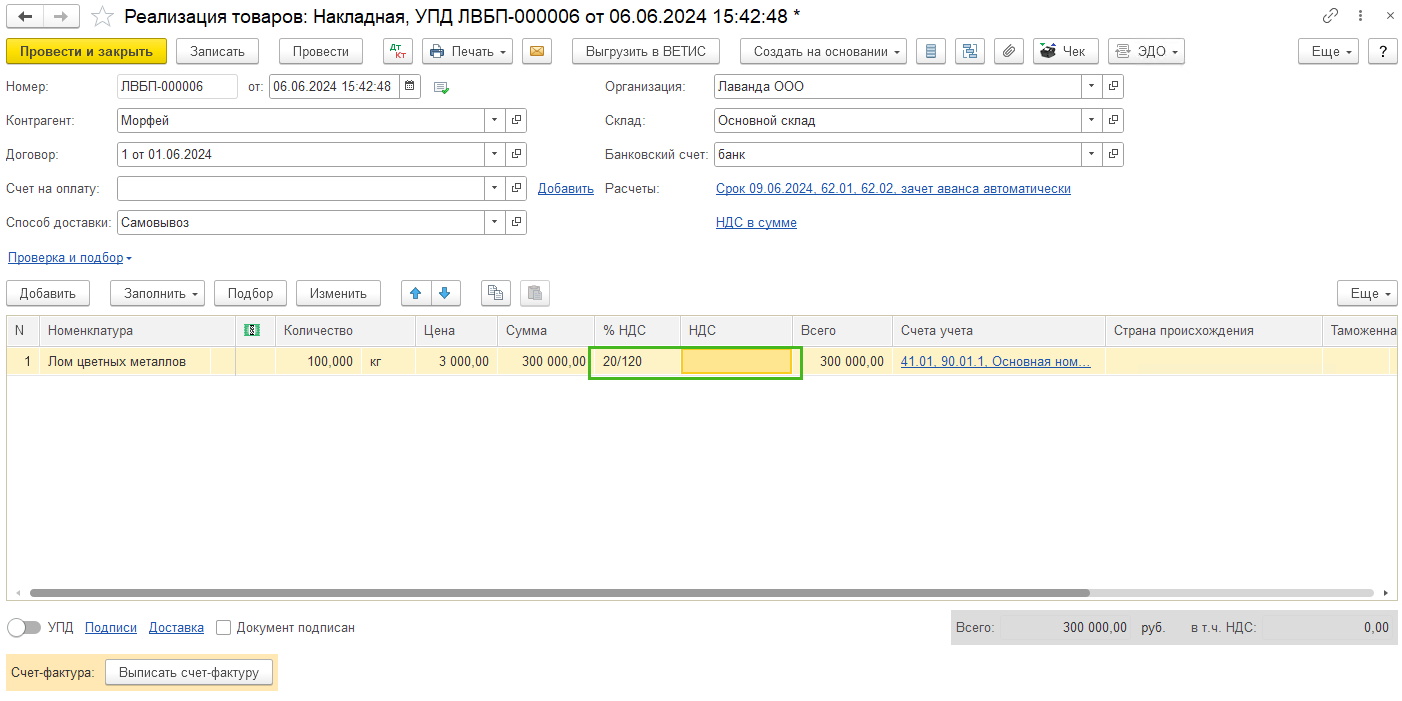
Task: Open Создать на основании dropdown
Action: 823,51
